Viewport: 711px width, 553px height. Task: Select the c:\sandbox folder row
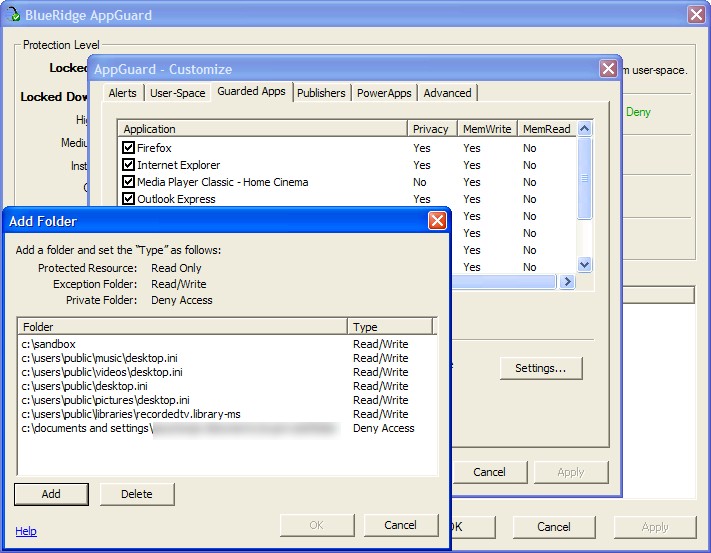click(x=227, y=344)
